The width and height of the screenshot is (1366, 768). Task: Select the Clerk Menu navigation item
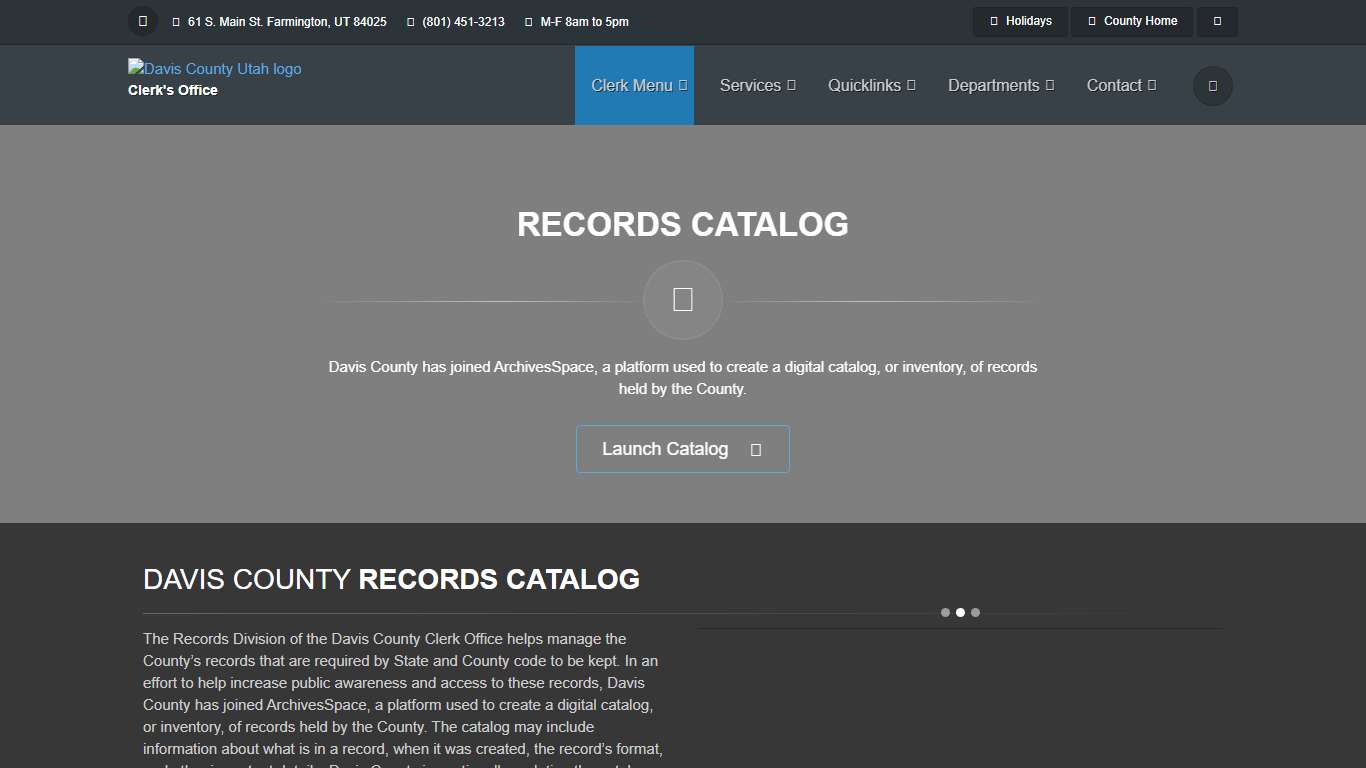click(x=634, y=85)
